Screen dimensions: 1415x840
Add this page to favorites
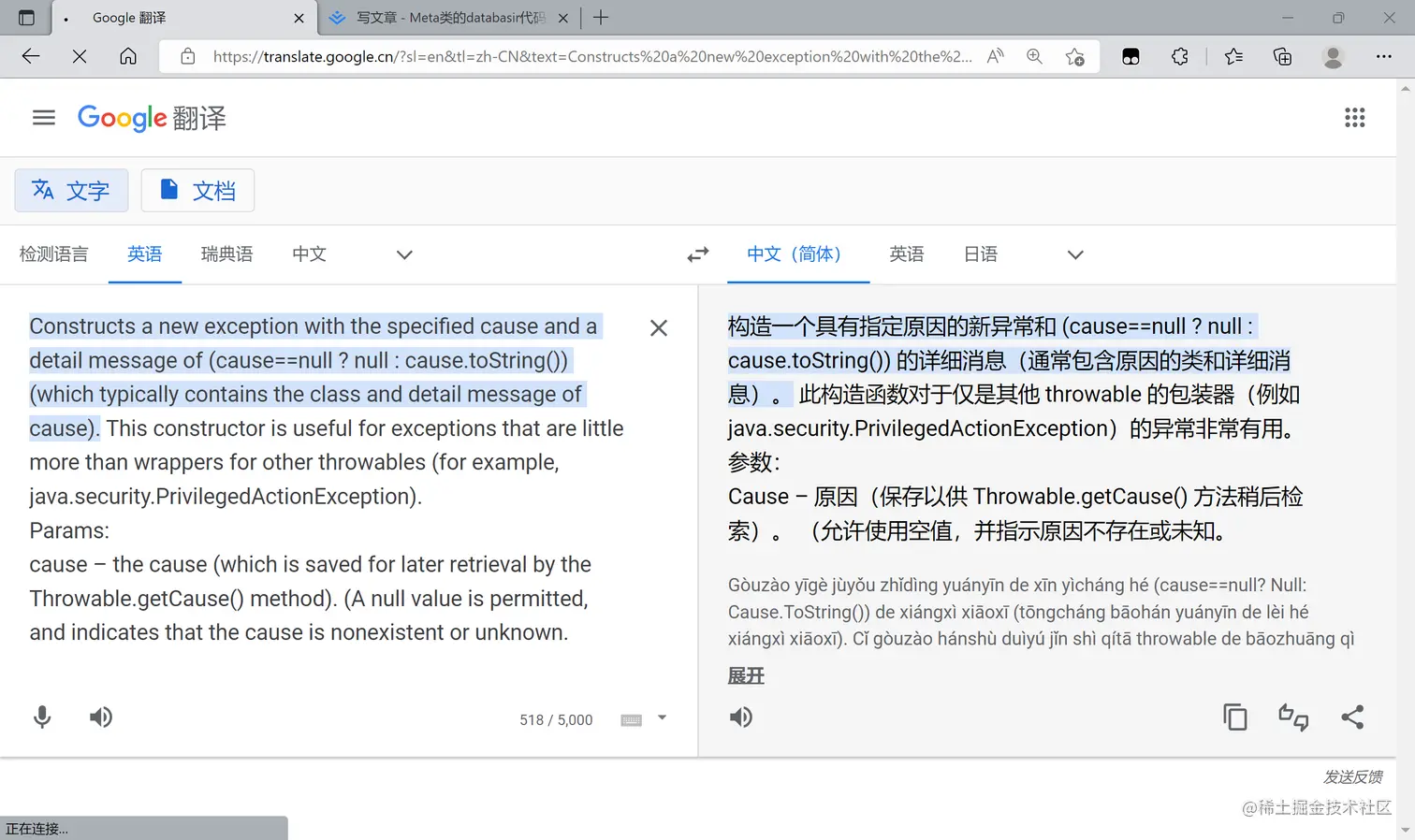pos(1075,56)
